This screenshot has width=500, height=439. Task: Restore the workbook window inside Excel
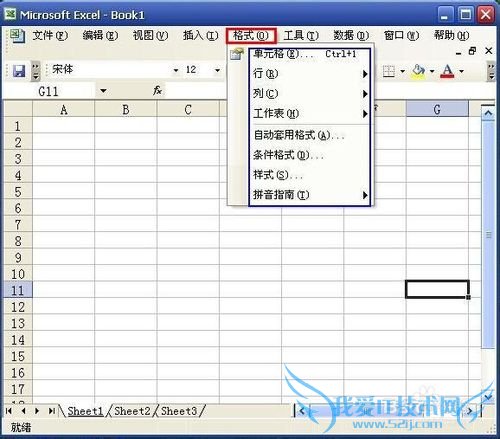(x=472, y=51)
